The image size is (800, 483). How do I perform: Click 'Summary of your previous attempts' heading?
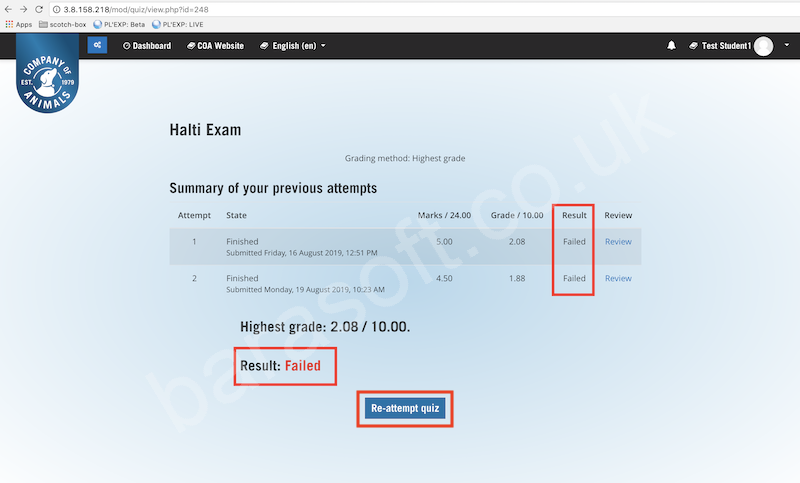(273, 189)
